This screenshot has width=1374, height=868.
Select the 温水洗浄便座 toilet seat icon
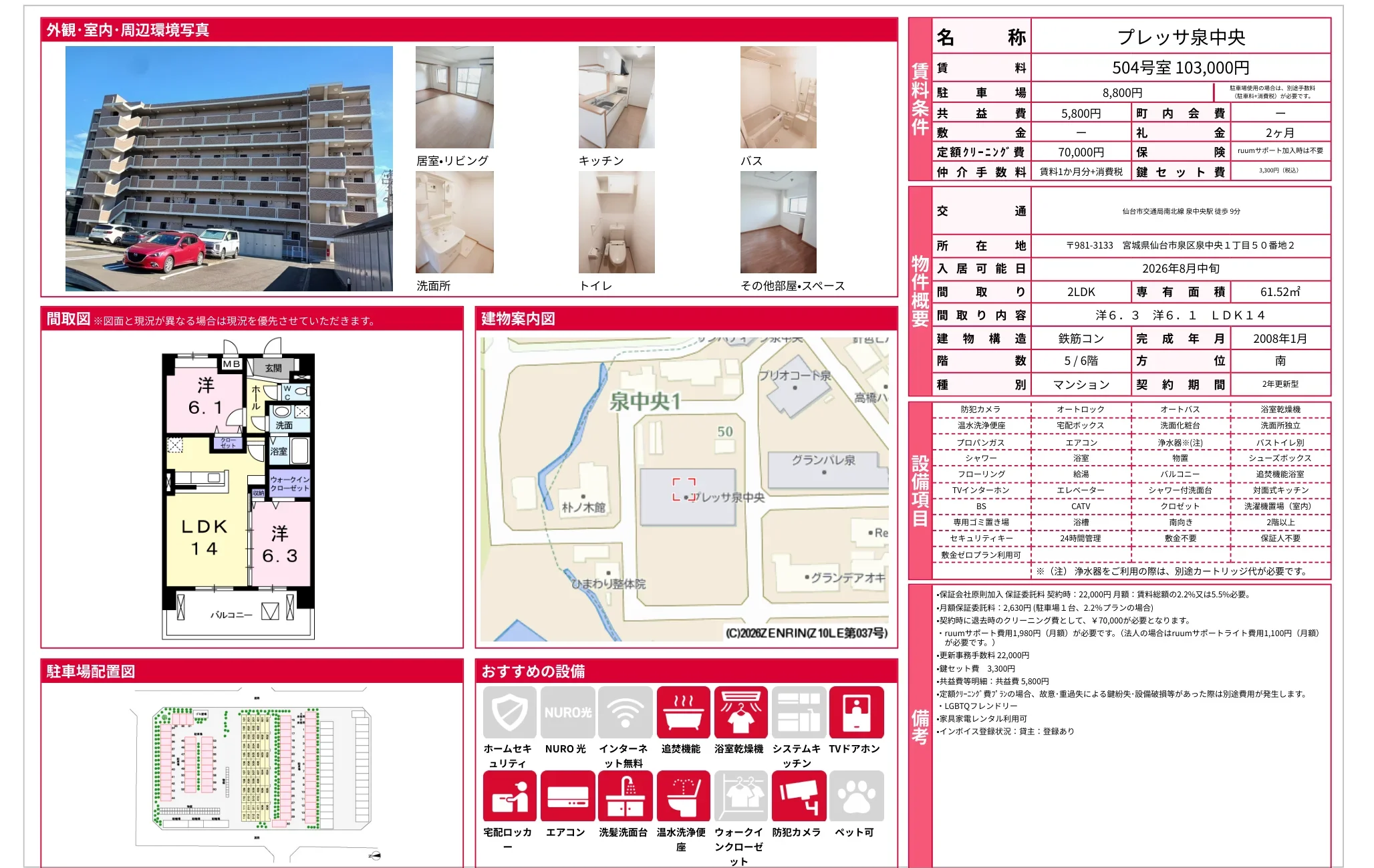click(x=683, y=796)
